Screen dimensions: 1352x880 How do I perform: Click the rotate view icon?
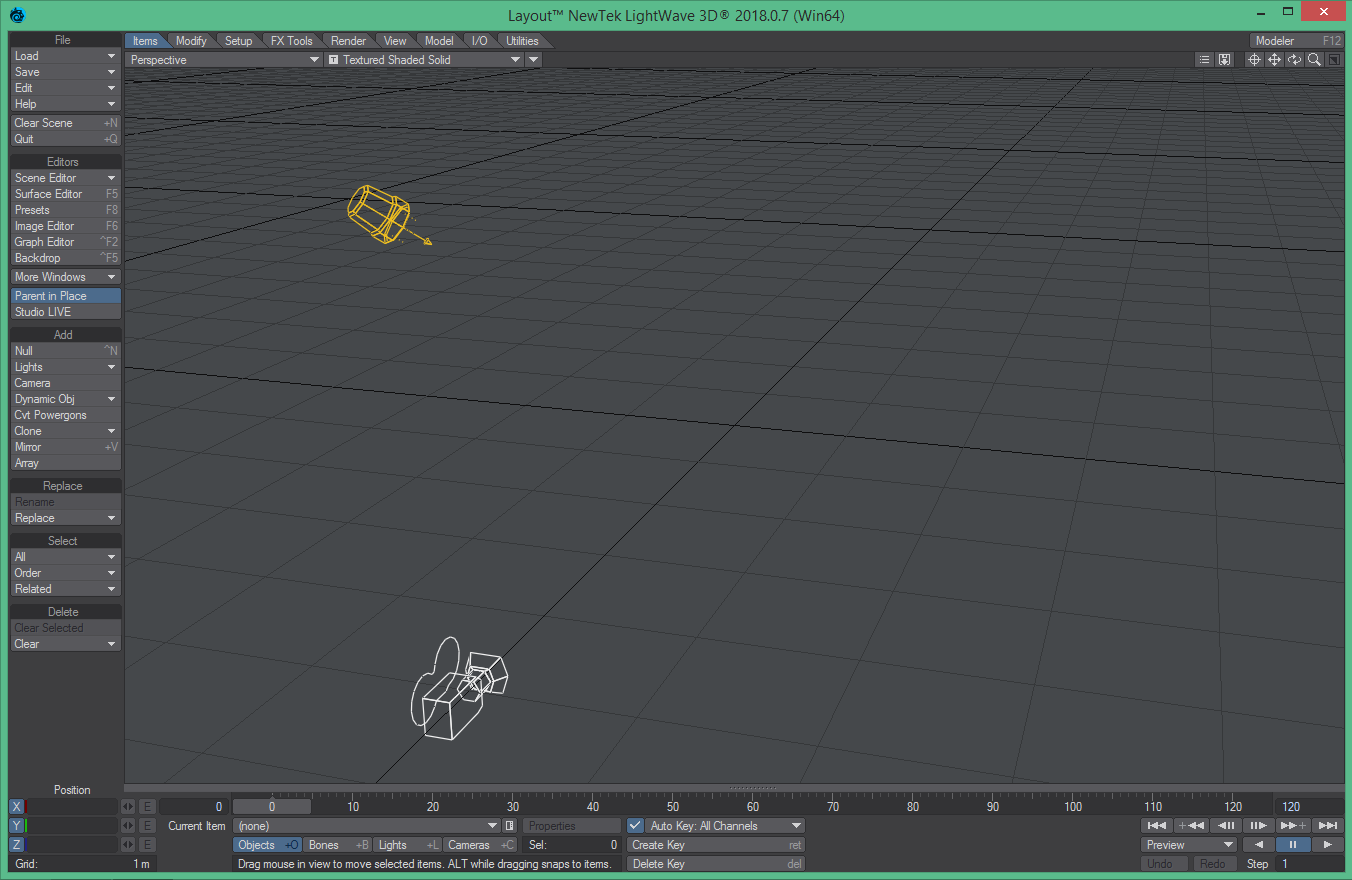(1294, 60)
